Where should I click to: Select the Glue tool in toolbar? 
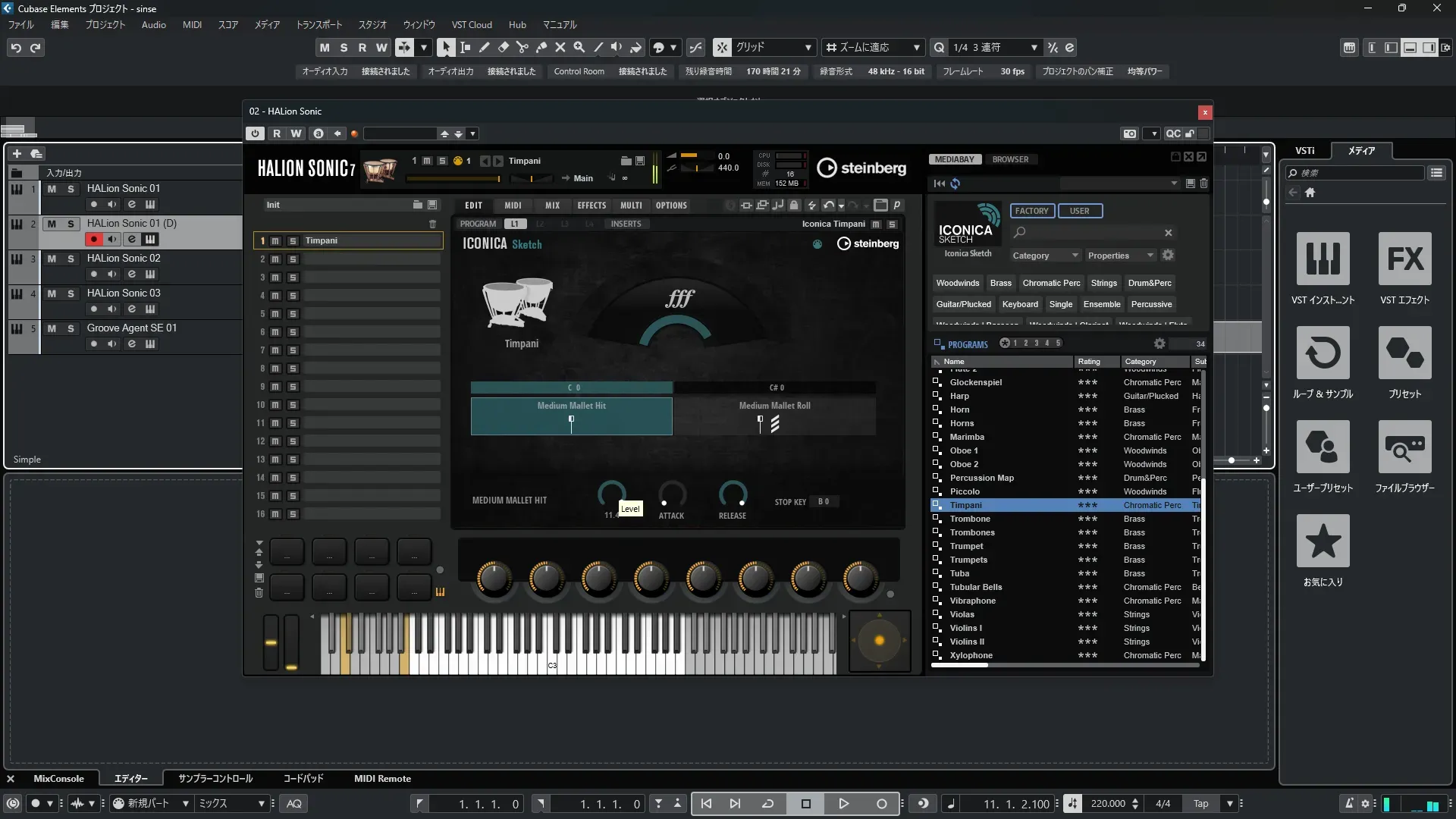pos(541,47)
